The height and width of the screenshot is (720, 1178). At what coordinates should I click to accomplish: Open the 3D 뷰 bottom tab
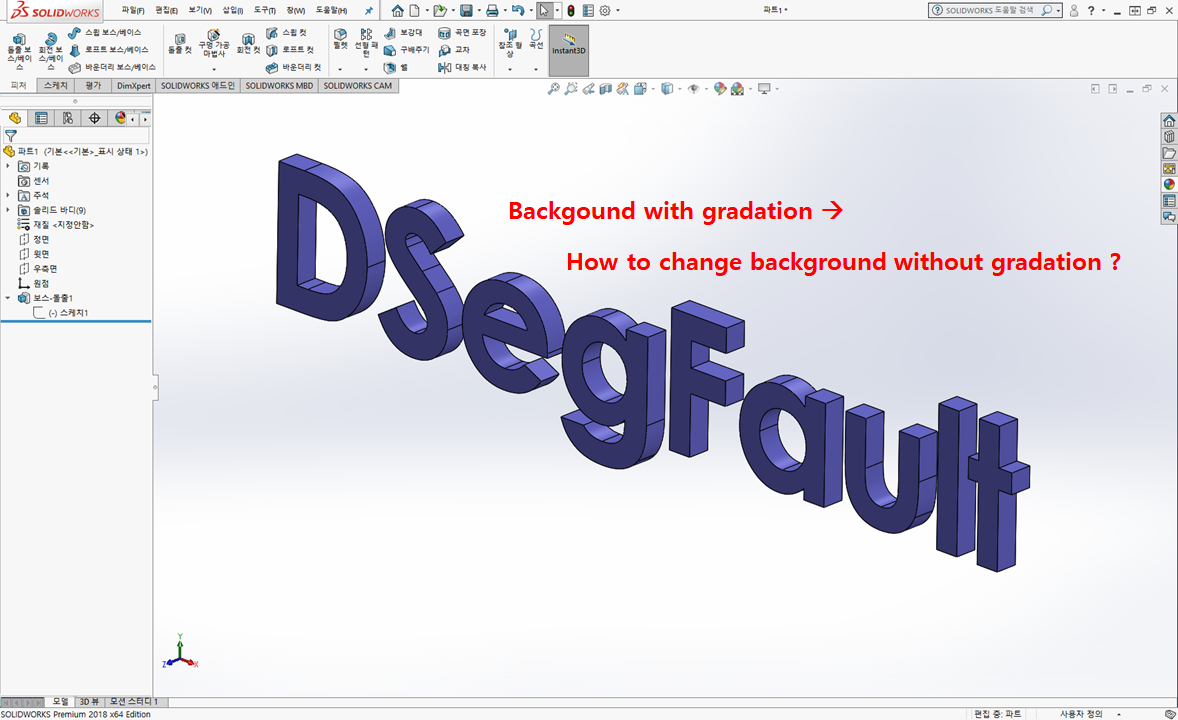[x=89, y=701]
